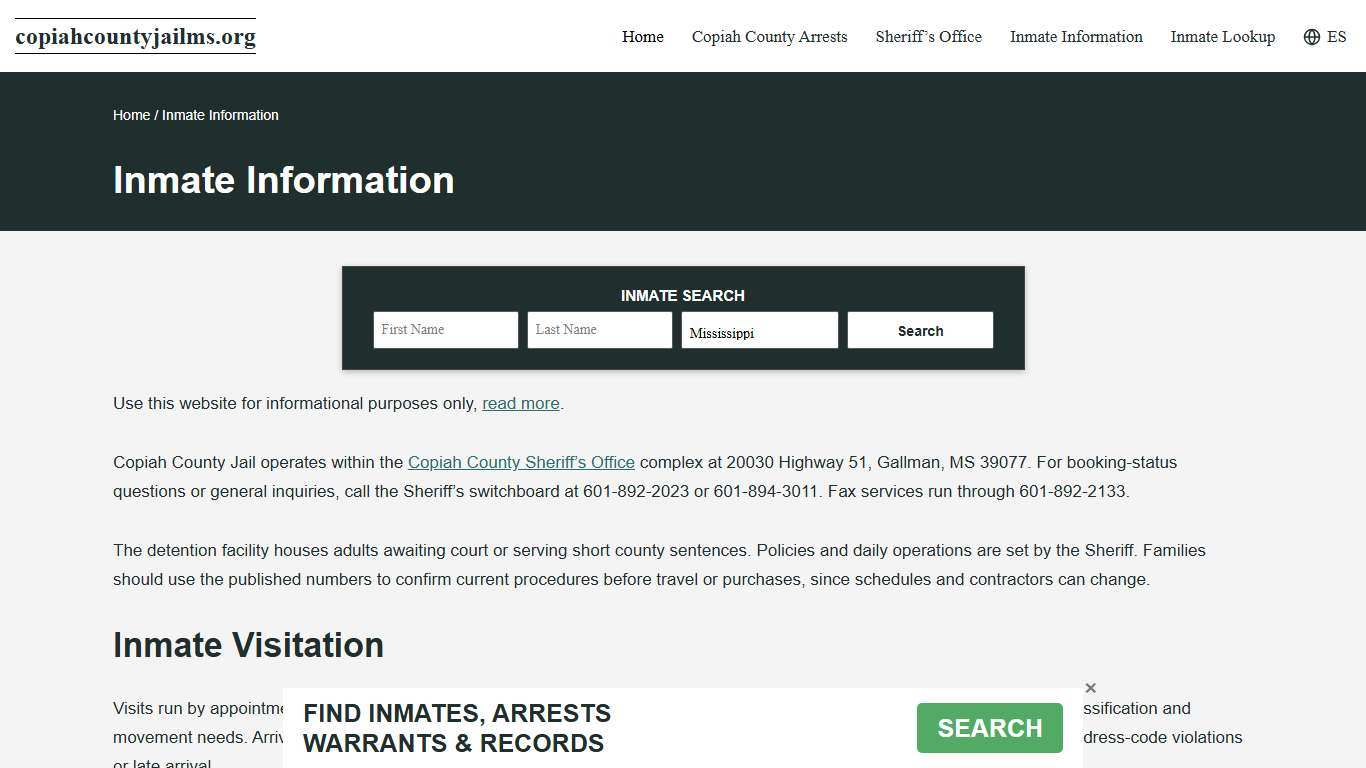Viewport: 1366px width, 768px height.
Task: Click Home in the breadcrumb trail
Action: coord(130,115)
